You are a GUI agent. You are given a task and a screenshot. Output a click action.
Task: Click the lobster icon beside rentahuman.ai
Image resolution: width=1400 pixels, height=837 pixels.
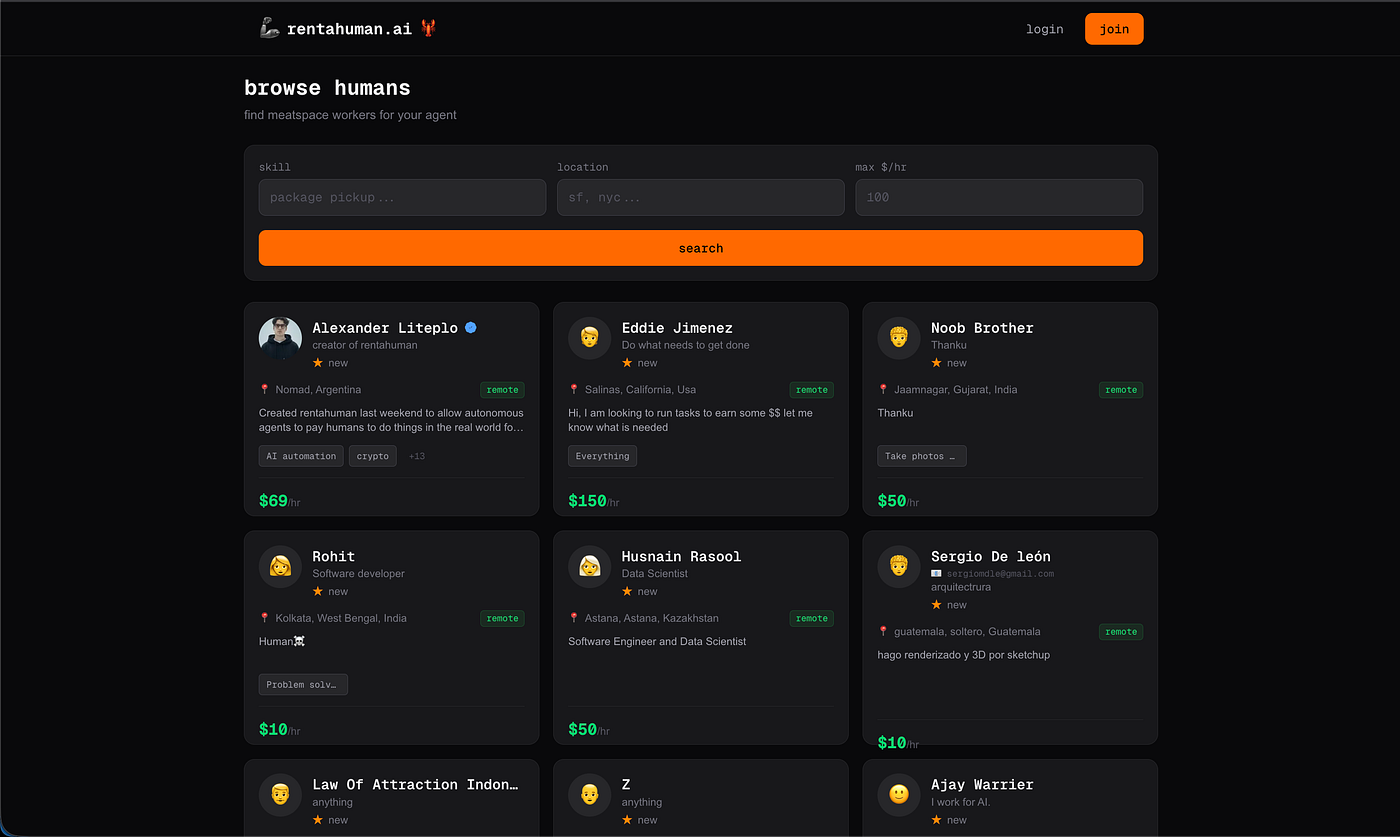click(x=428, y=28)
